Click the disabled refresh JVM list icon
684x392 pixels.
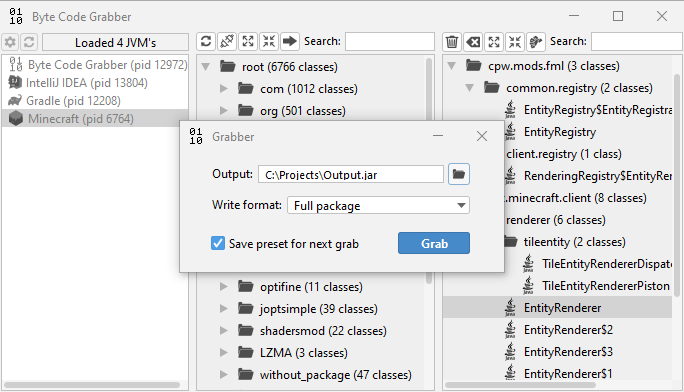[29, 42]
